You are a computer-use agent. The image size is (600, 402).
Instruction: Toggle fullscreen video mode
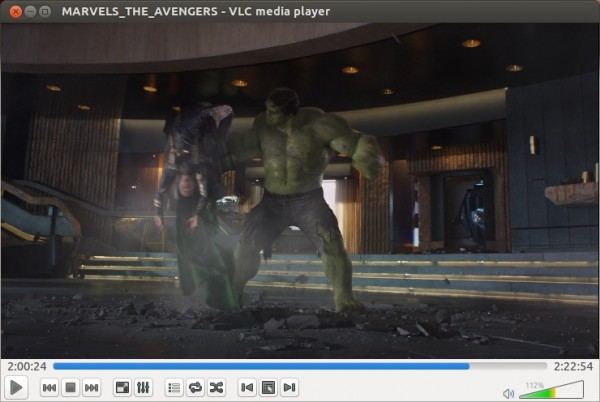click(x=122, y=387)
